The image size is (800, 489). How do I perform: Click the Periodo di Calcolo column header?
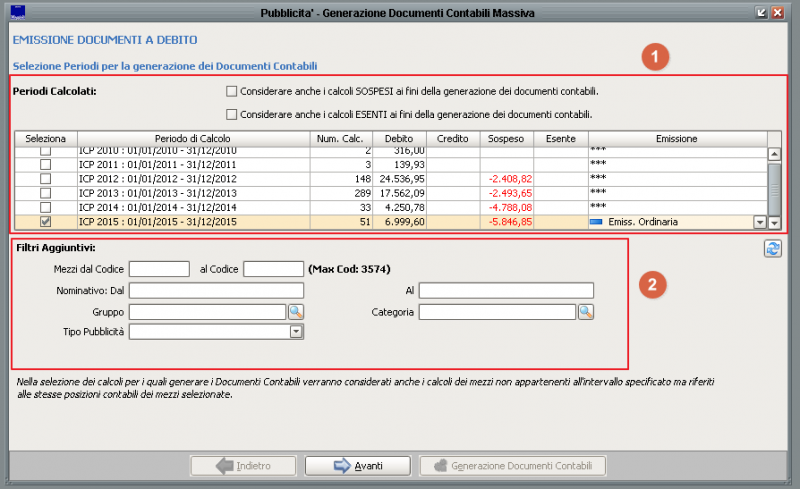click(x=192, y=138)
